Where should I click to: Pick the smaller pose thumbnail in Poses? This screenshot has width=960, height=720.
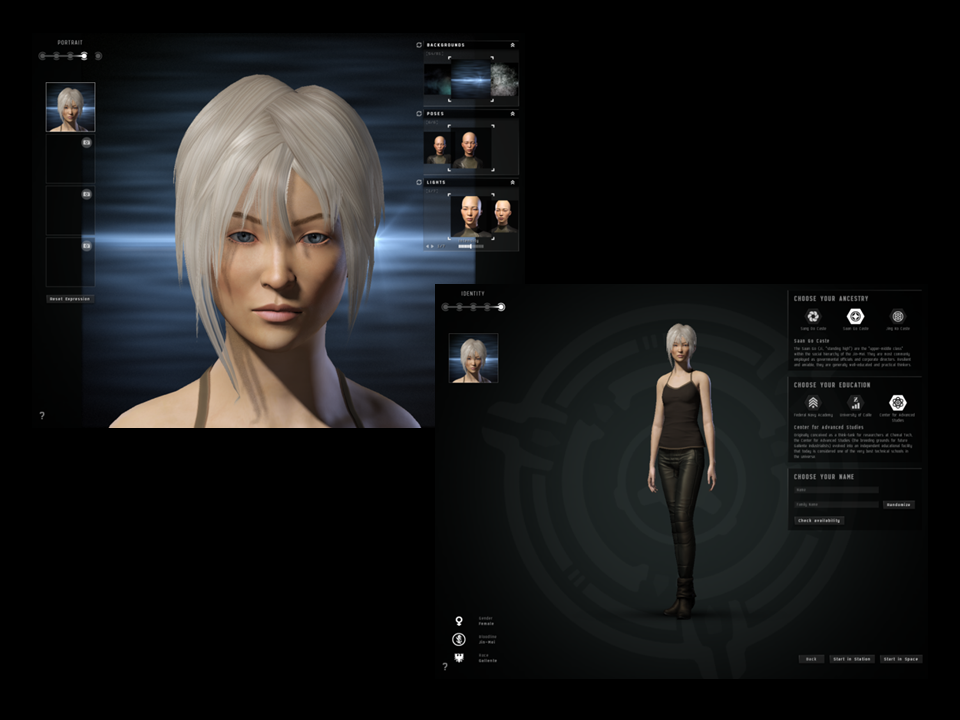coord(438,149)
